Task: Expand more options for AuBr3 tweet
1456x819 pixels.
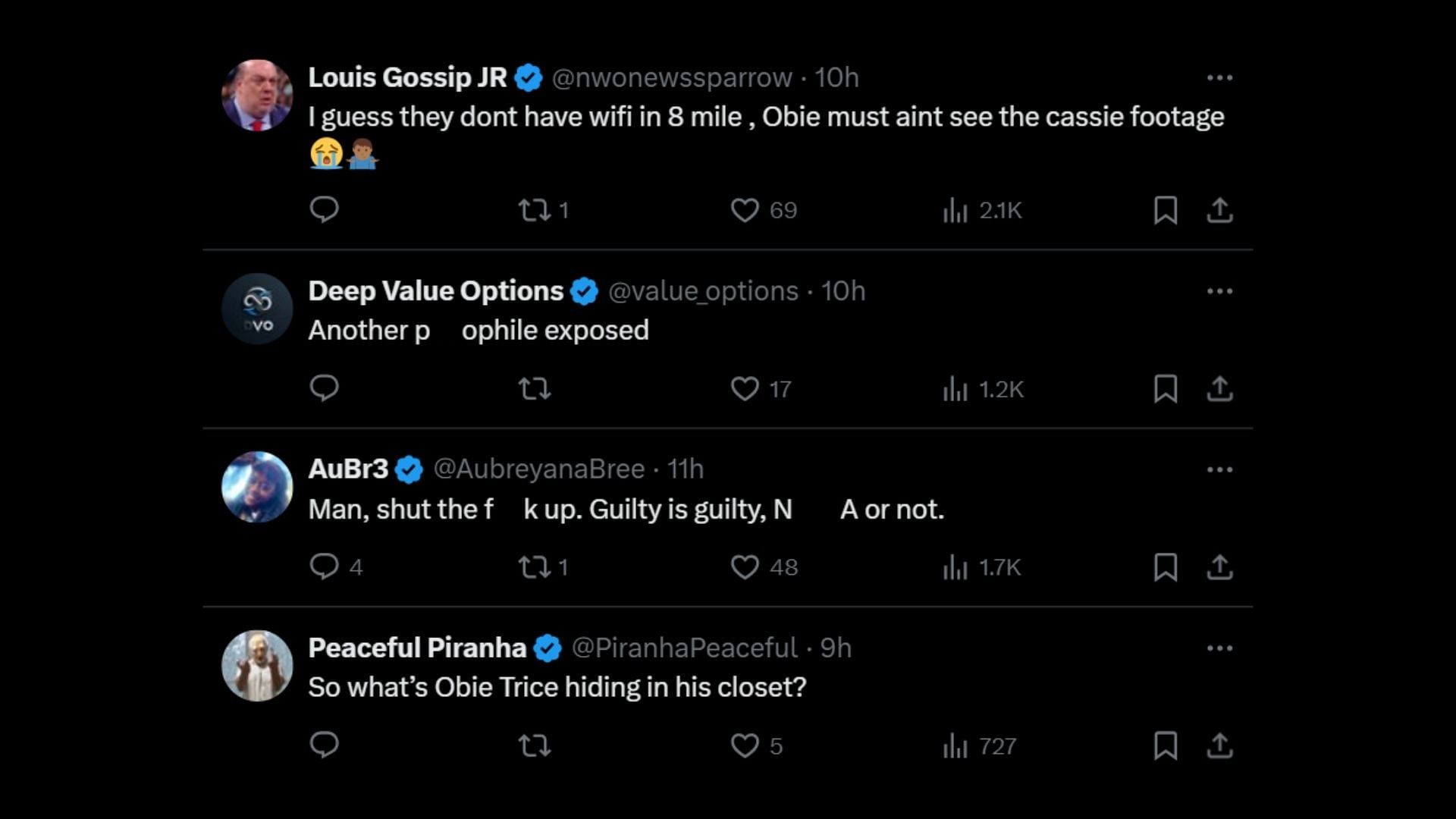Action: (1219, 469)
